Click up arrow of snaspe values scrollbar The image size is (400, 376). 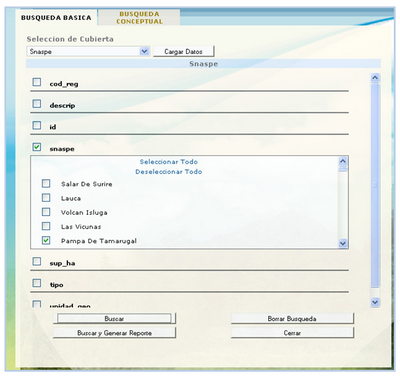(x=343, y=161)
